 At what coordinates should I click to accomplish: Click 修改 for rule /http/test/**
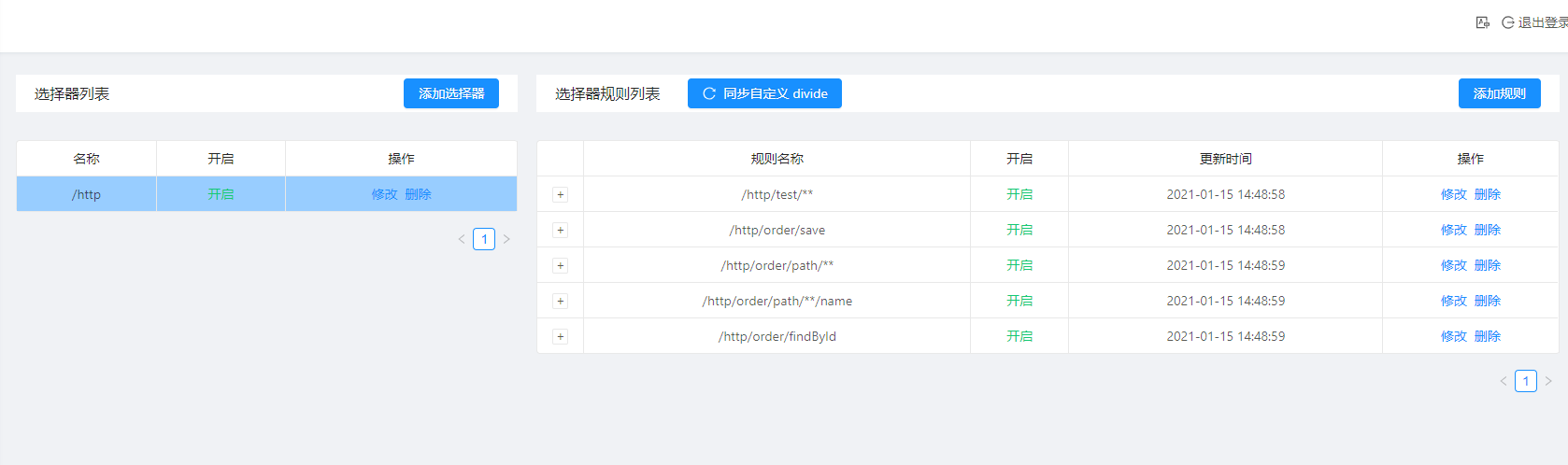(1454, 194)
